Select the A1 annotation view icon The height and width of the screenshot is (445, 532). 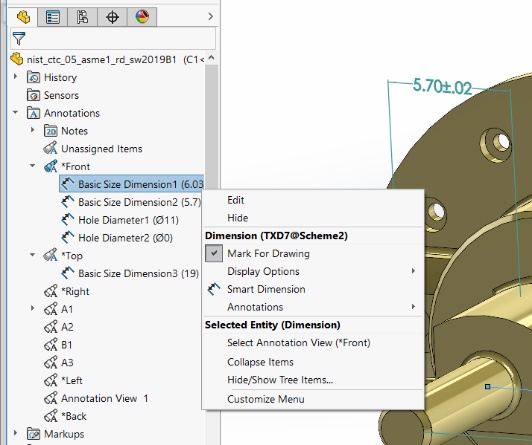(51, 309)
